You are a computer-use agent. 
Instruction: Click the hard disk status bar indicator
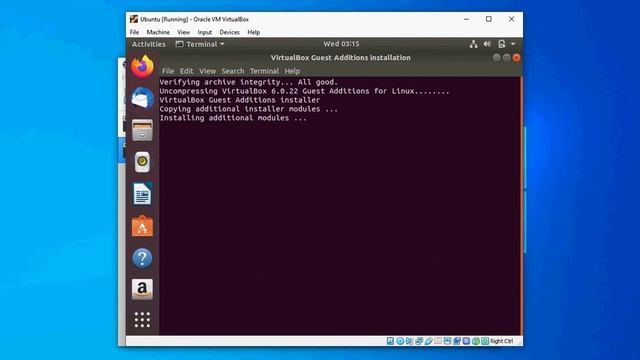390,341
